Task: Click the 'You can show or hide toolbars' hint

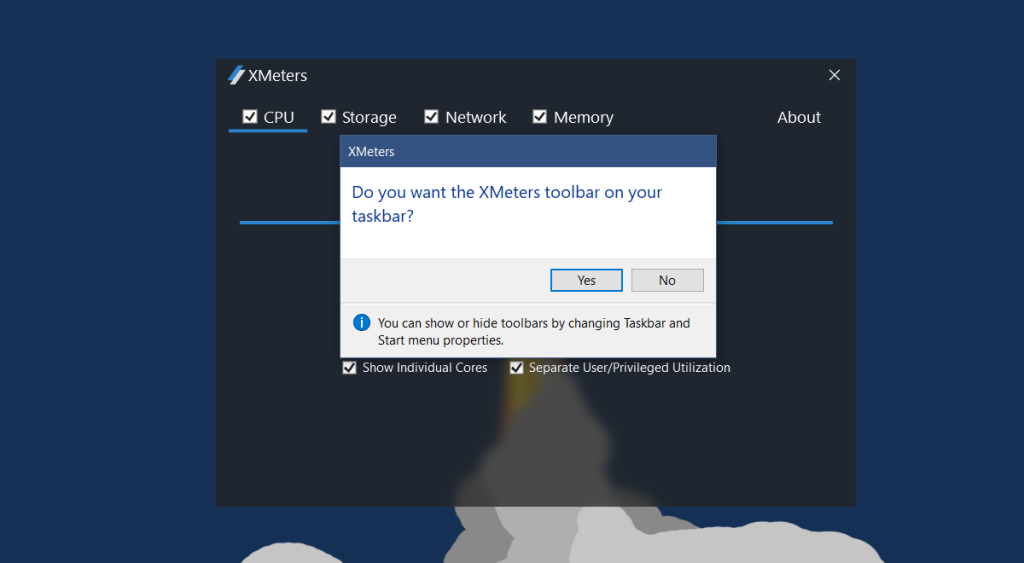Action: 534,331
